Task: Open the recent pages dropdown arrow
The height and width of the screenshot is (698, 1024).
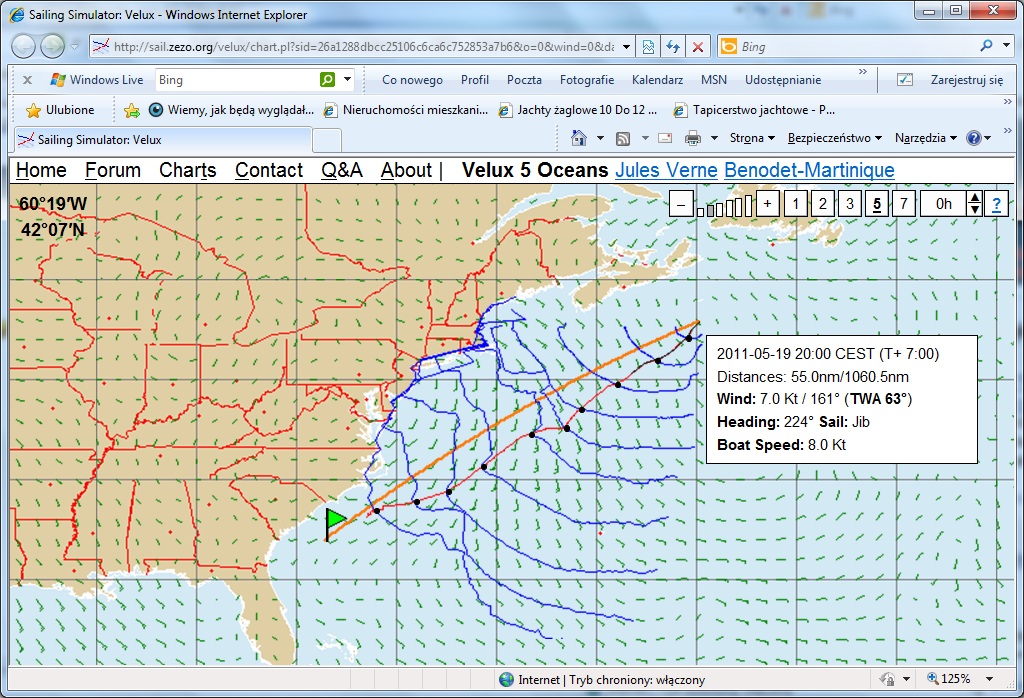Action: [74, 46]
